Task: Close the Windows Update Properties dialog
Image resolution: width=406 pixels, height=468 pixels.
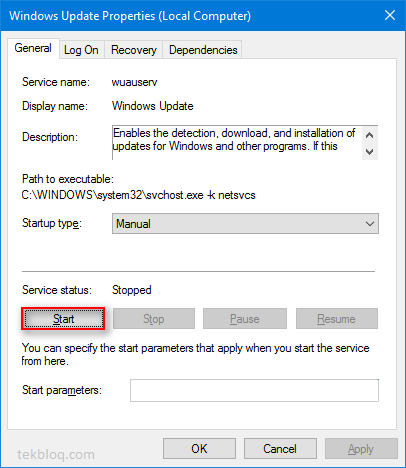Action: click(x=390, y=15)
